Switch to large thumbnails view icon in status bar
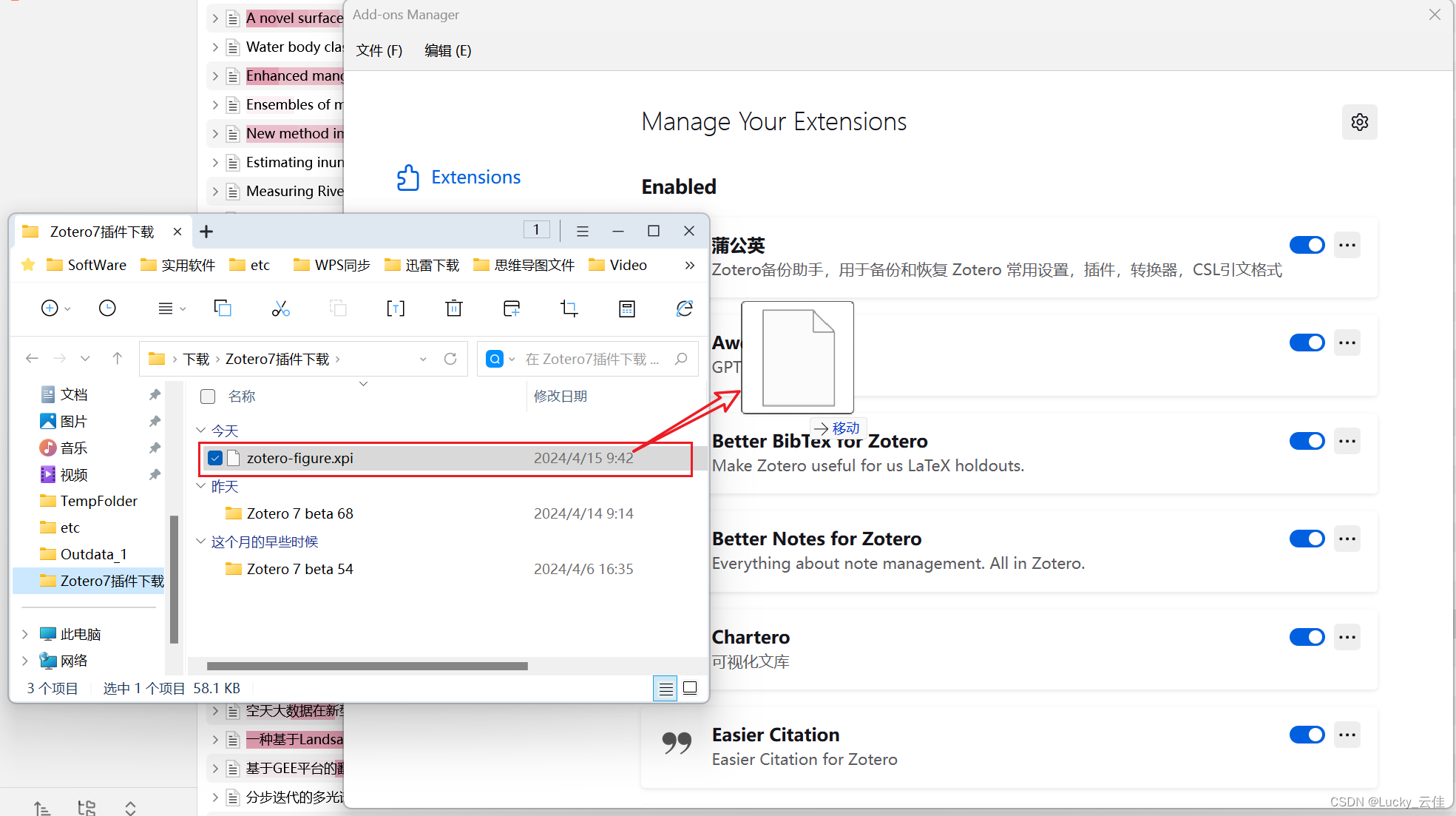 690,689
